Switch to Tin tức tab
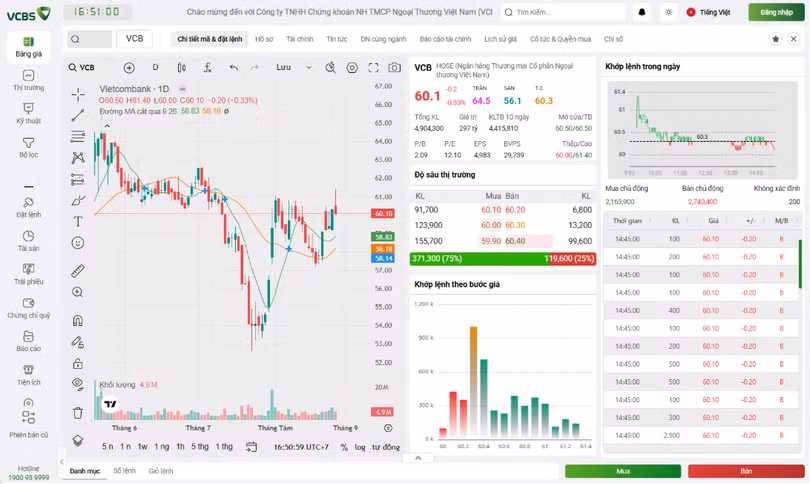Image resolution: width=810 pixels, height=484 pixels. (337, 39)
